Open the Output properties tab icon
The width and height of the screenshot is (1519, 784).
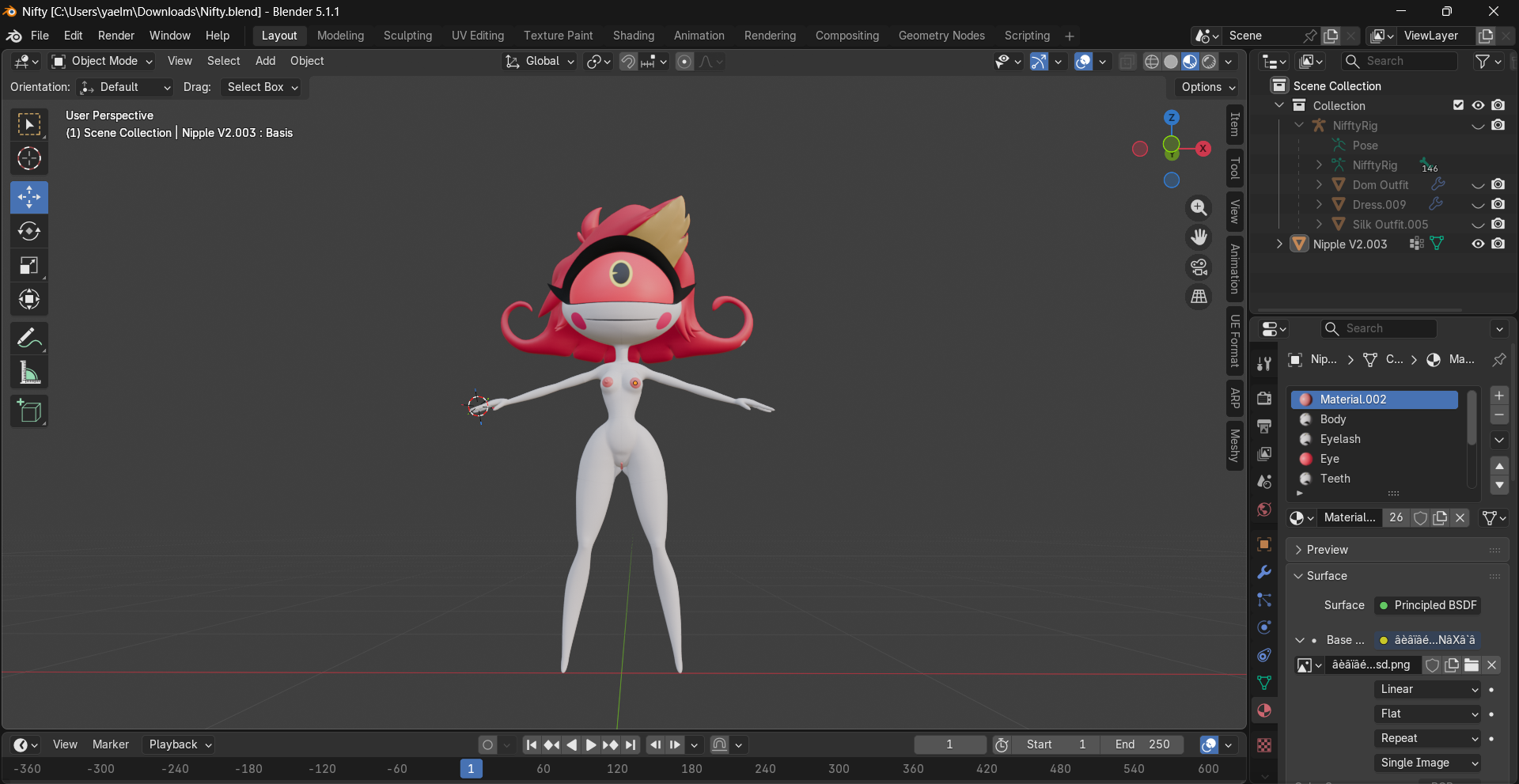click(x=1264, y=426)
